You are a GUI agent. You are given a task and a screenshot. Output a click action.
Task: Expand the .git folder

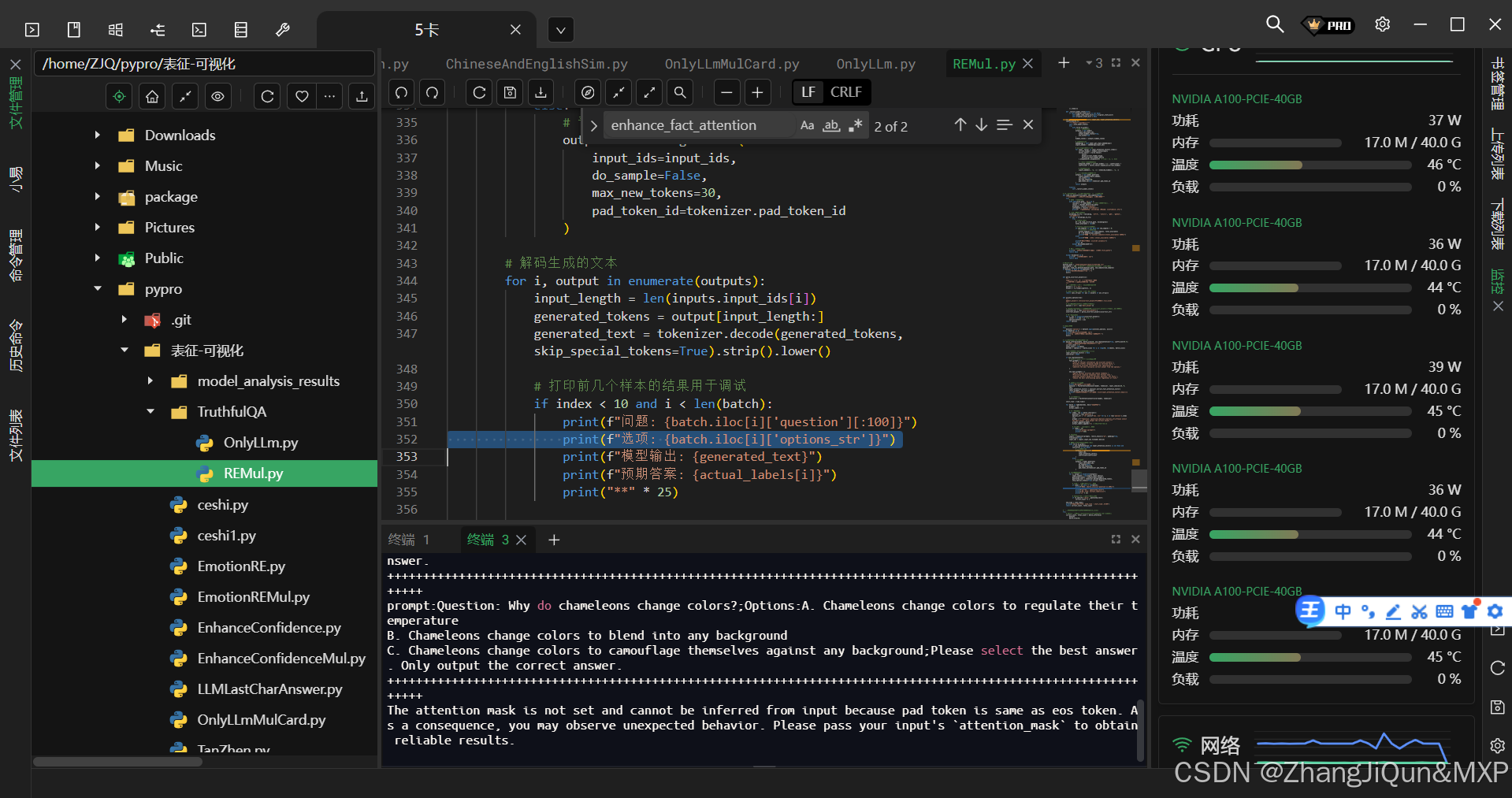(x=124, y=320)
